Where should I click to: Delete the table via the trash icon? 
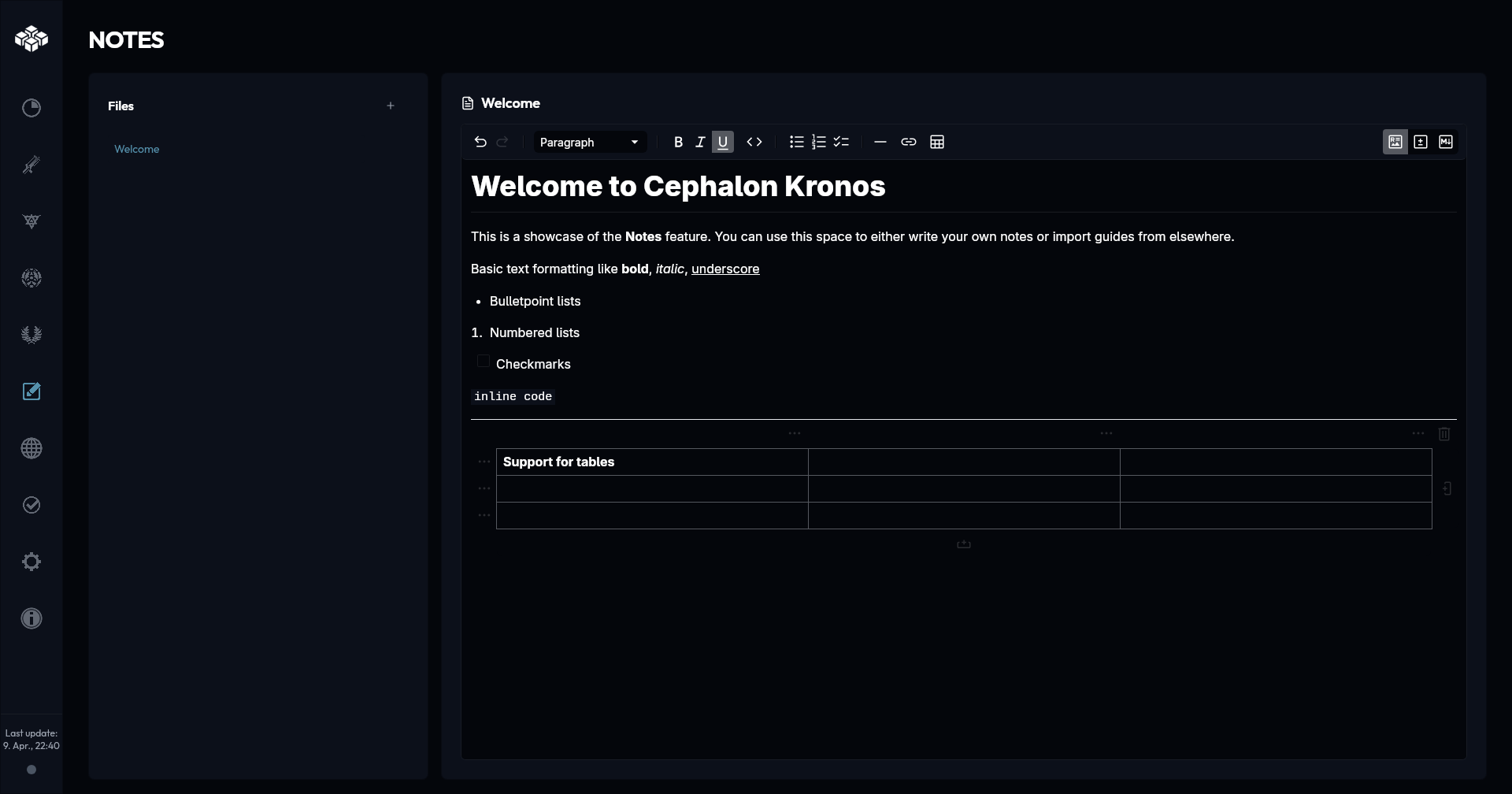1444,434
